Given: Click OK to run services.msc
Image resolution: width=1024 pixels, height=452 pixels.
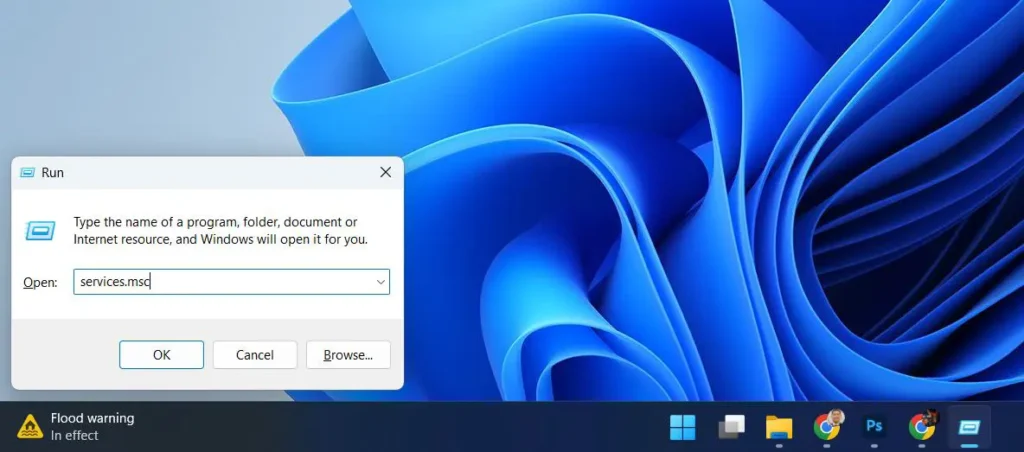Looking at the screenshot, I should [161, 355].
